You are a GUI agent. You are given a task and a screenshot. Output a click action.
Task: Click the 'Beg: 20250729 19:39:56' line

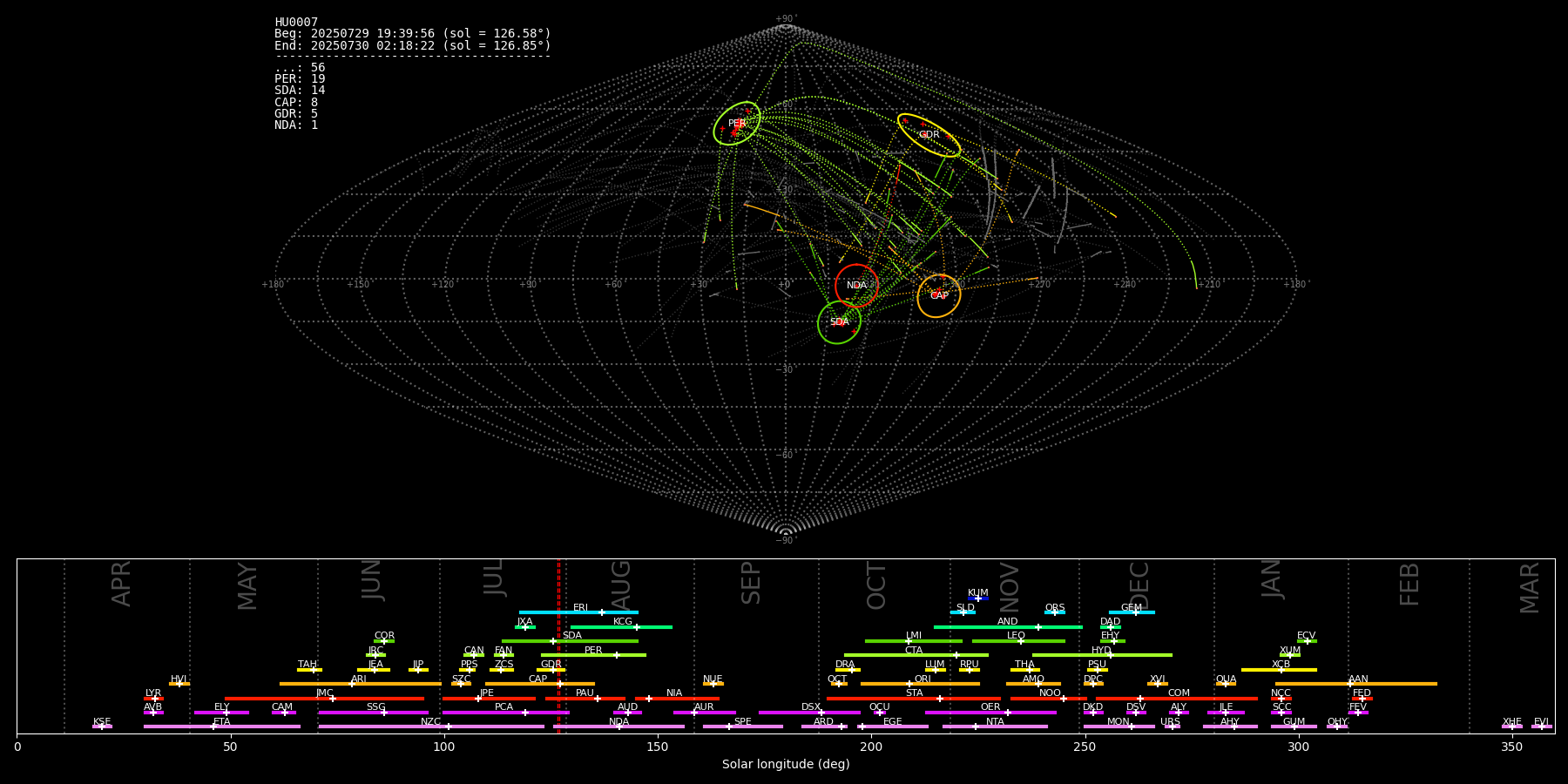pyautogui.click(x=413, y=34)
